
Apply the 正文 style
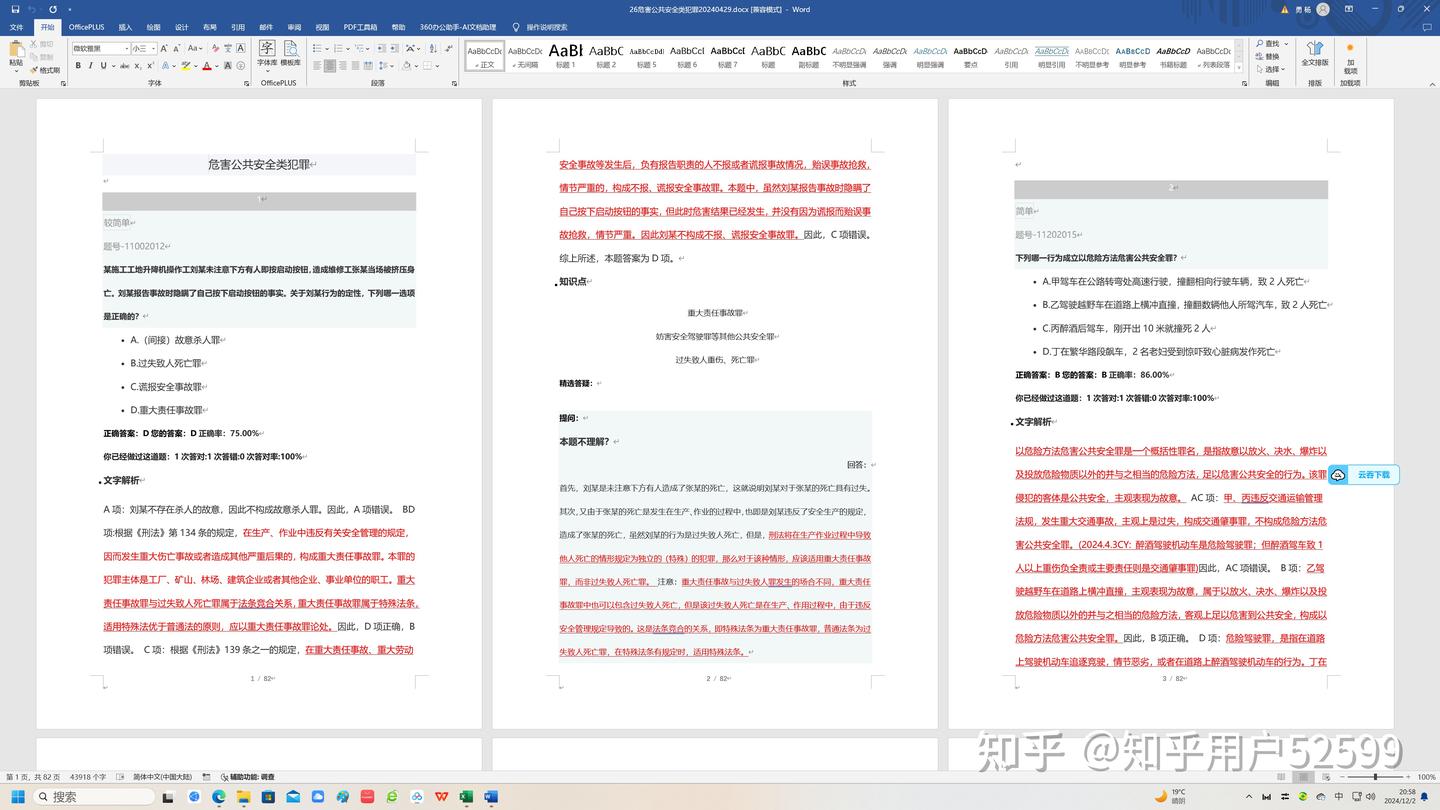485,55
